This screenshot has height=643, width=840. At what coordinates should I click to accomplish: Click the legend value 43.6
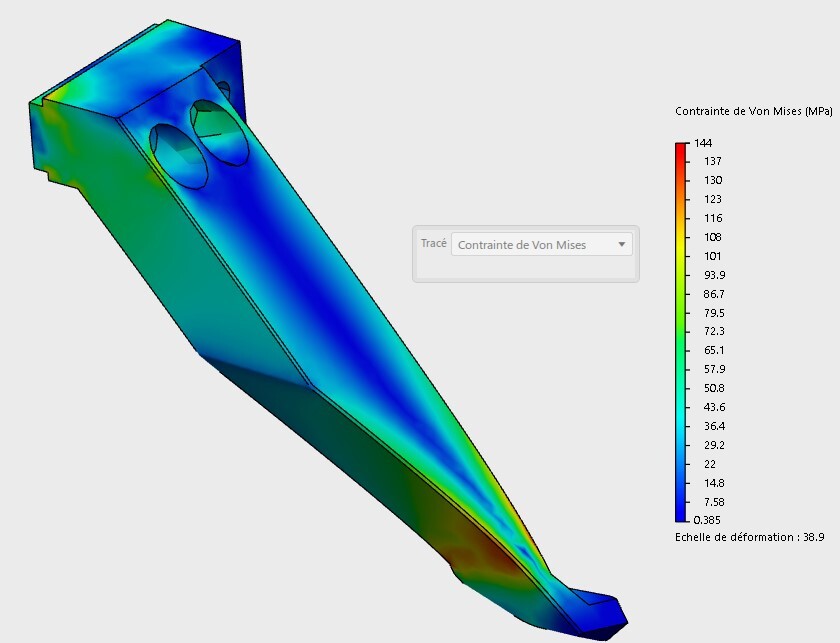tap(715, 407)
